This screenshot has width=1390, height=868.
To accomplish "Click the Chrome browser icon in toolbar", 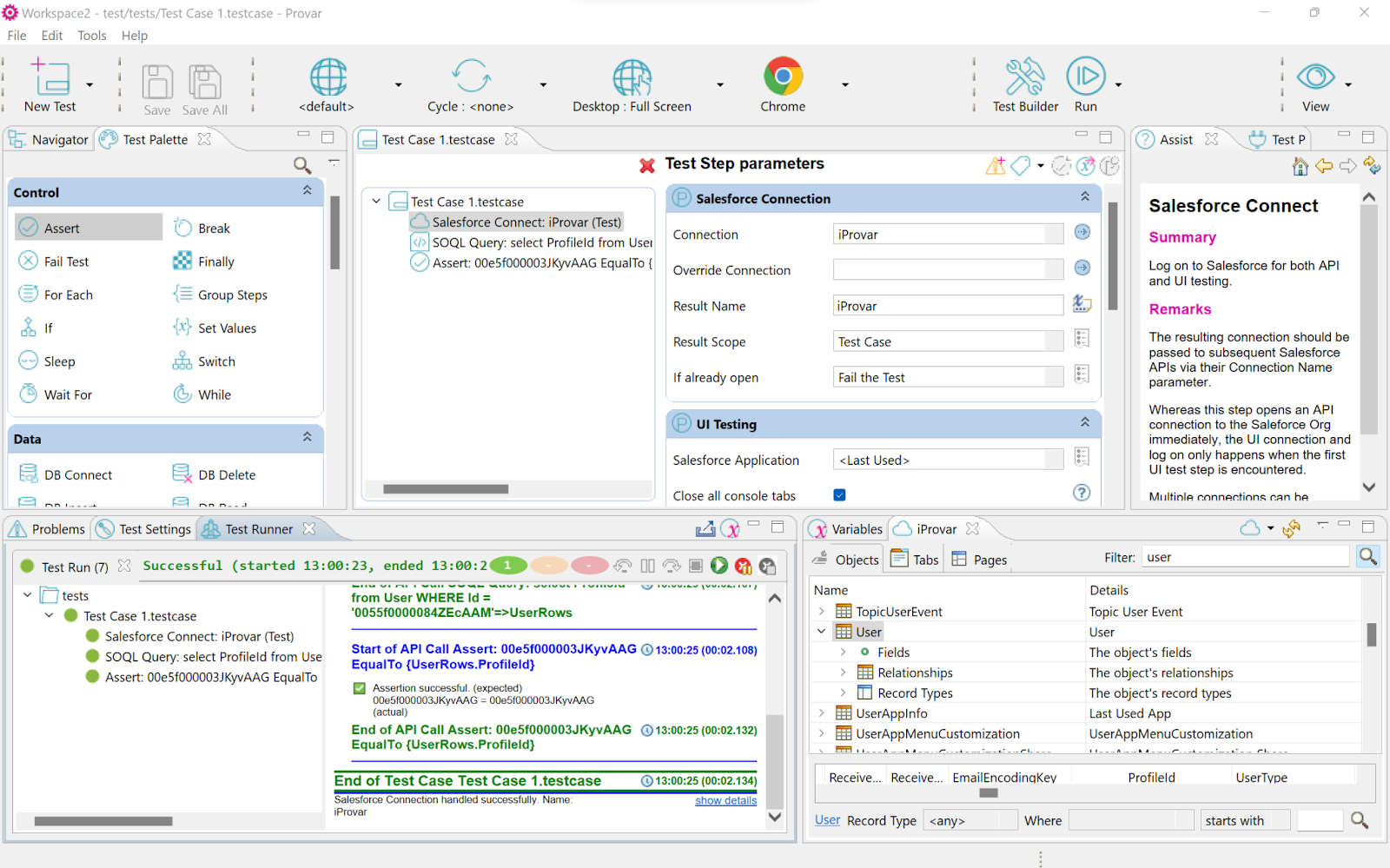I will pyautogui.click(x=783, y=76).
